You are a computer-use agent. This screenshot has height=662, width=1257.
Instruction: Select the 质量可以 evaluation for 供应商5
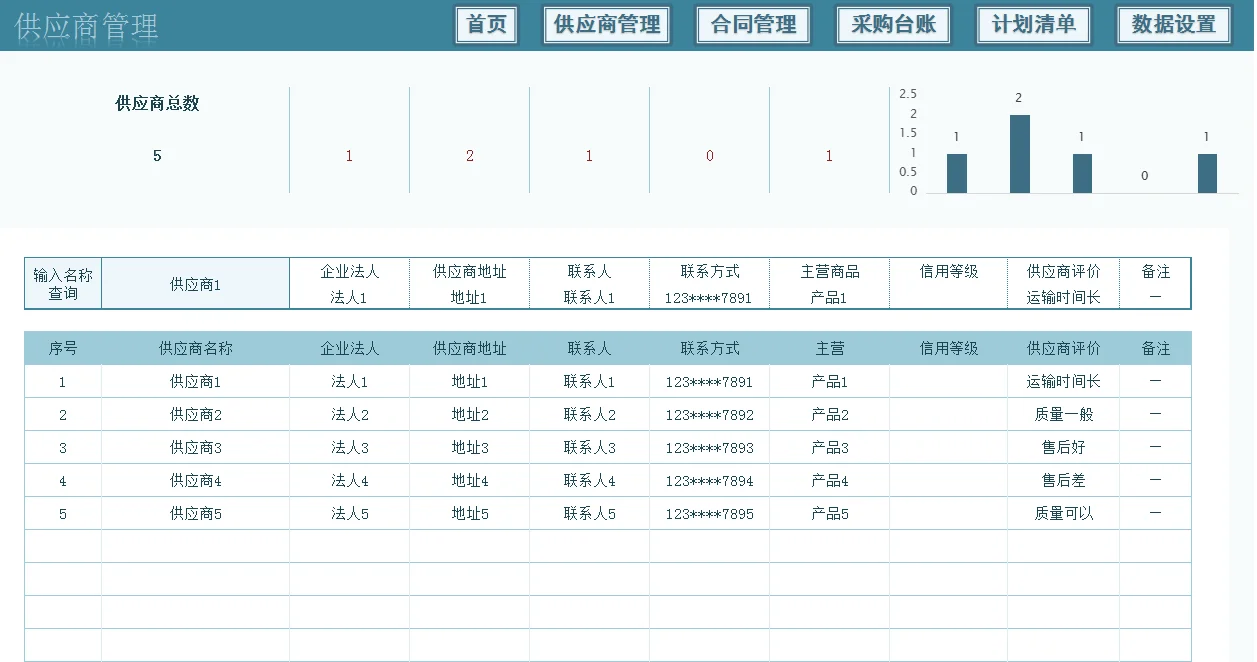[1063, 513]
